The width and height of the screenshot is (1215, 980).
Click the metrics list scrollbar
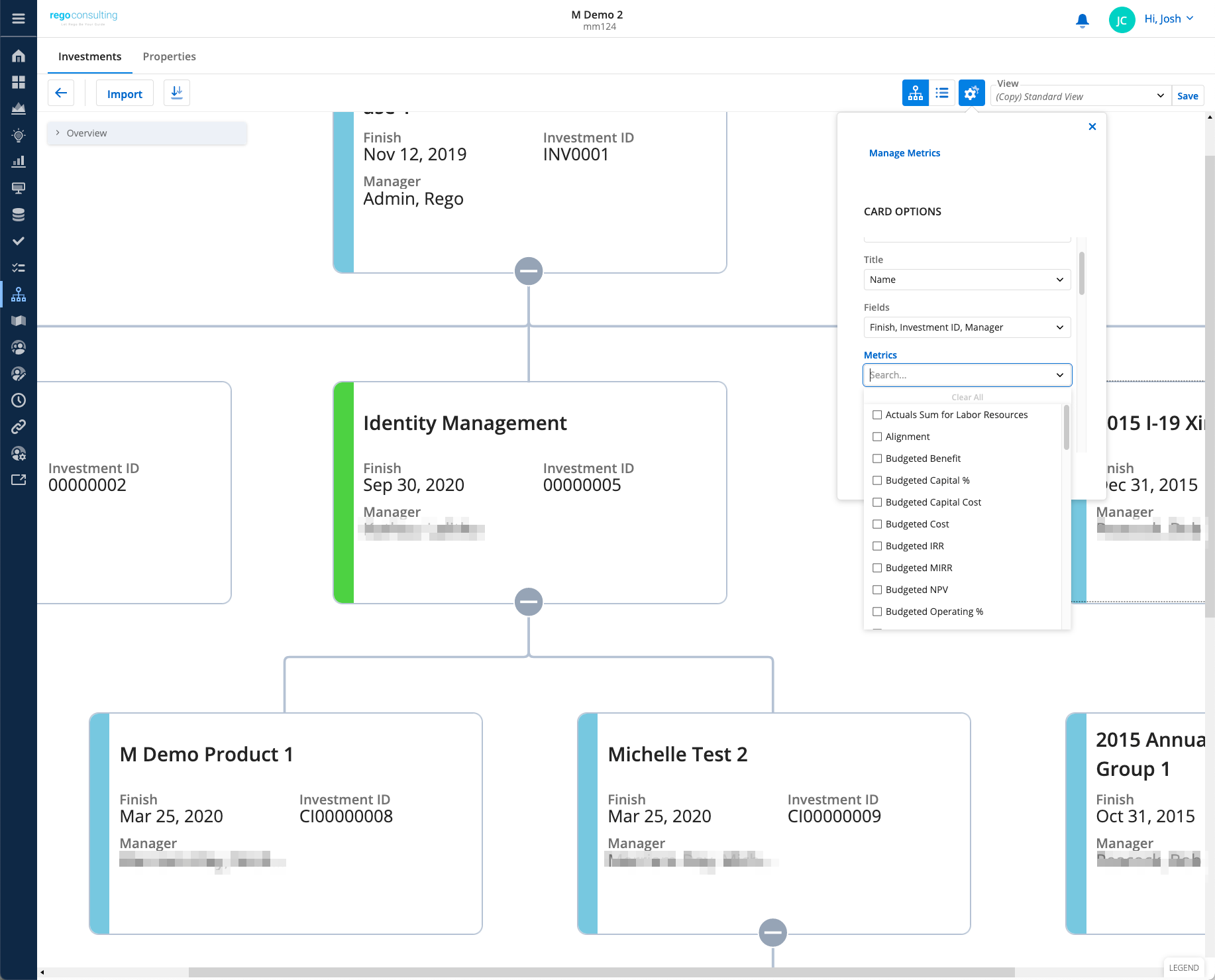click(1067, 427)
